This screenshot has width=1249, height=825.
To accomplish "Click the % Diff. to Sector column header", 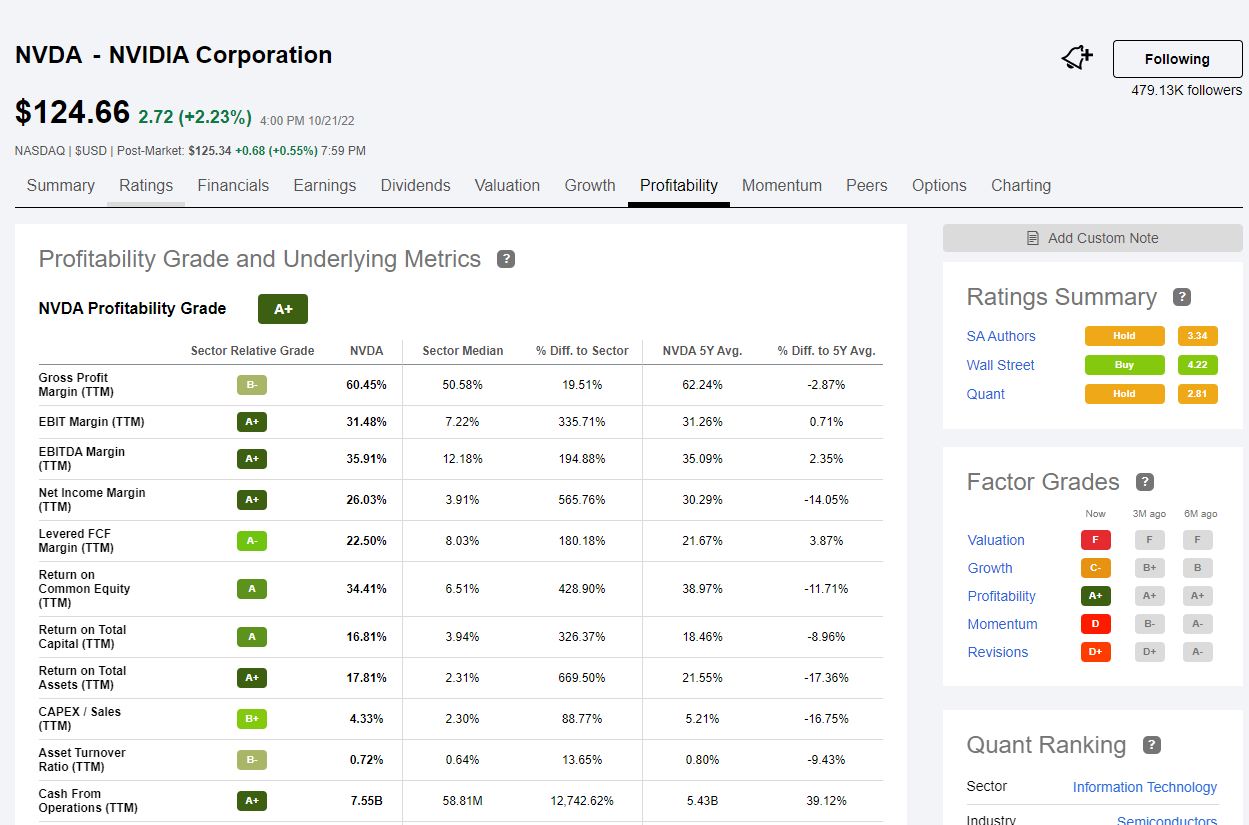I will pos(582,351).
